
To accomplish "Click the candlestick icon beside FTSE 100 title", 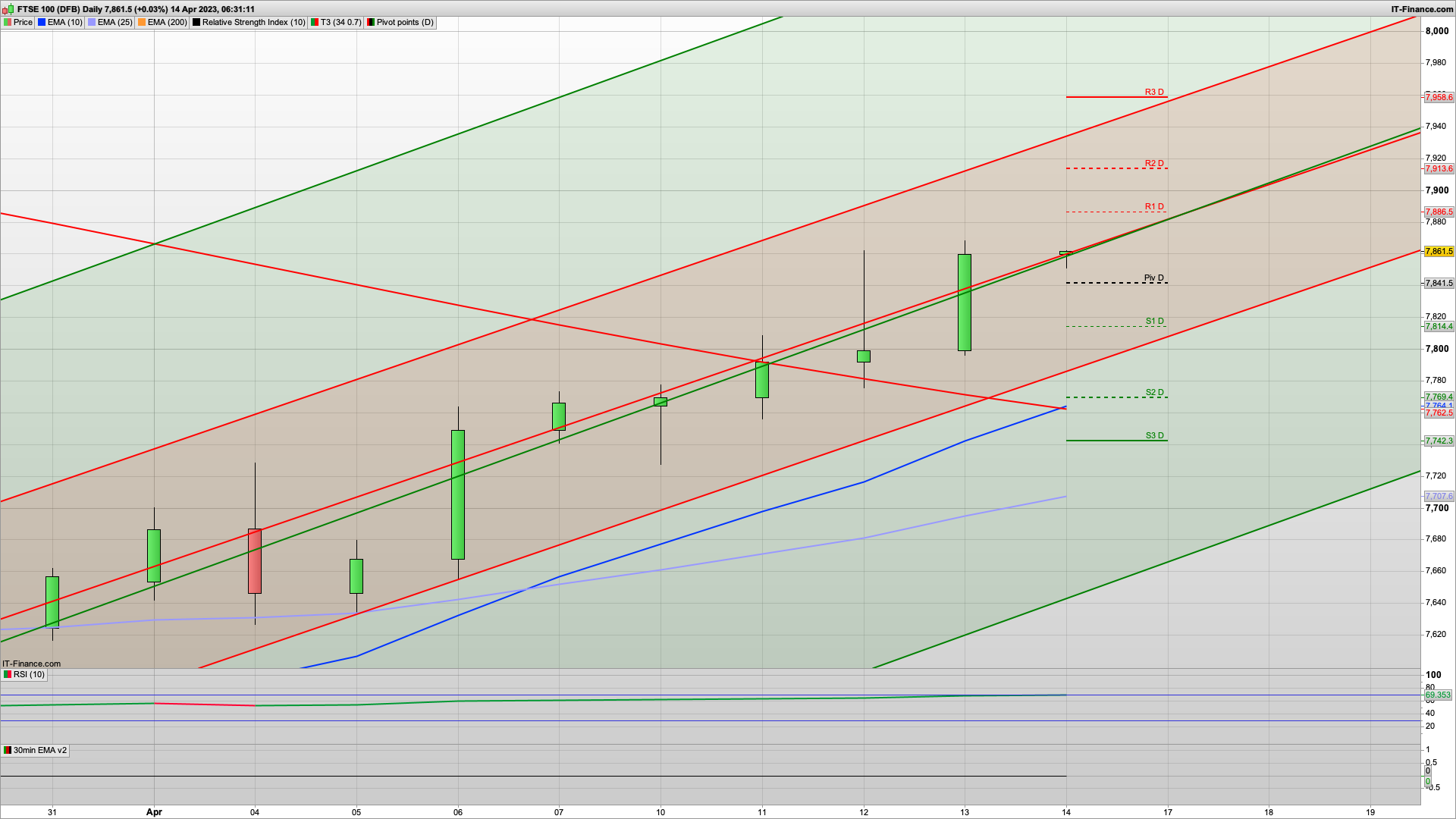I will (8, 9).
